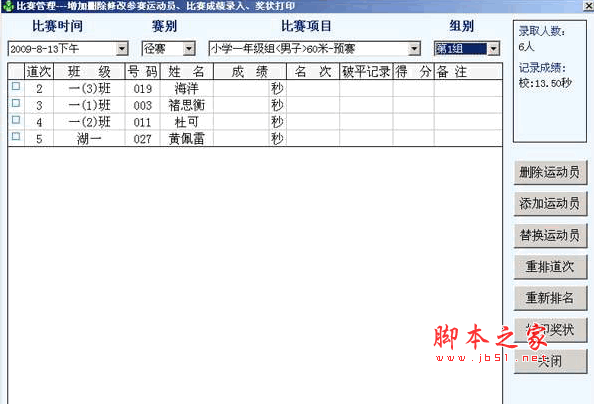Select the name cell 杜可
Screen dimensions: 594x404
coord(187,122)
